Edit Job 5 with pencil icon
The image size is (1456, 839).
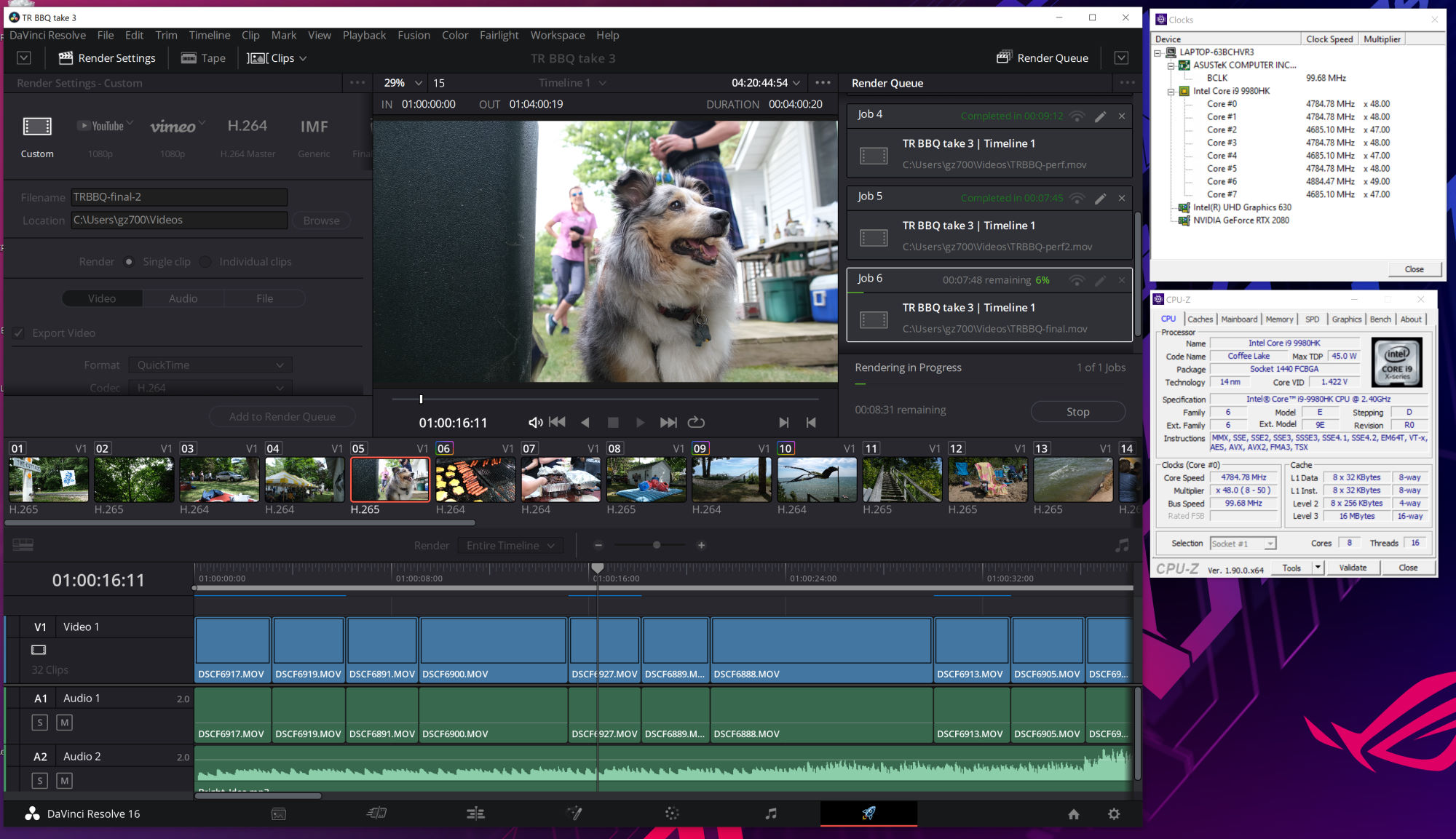coord(1100,198)
